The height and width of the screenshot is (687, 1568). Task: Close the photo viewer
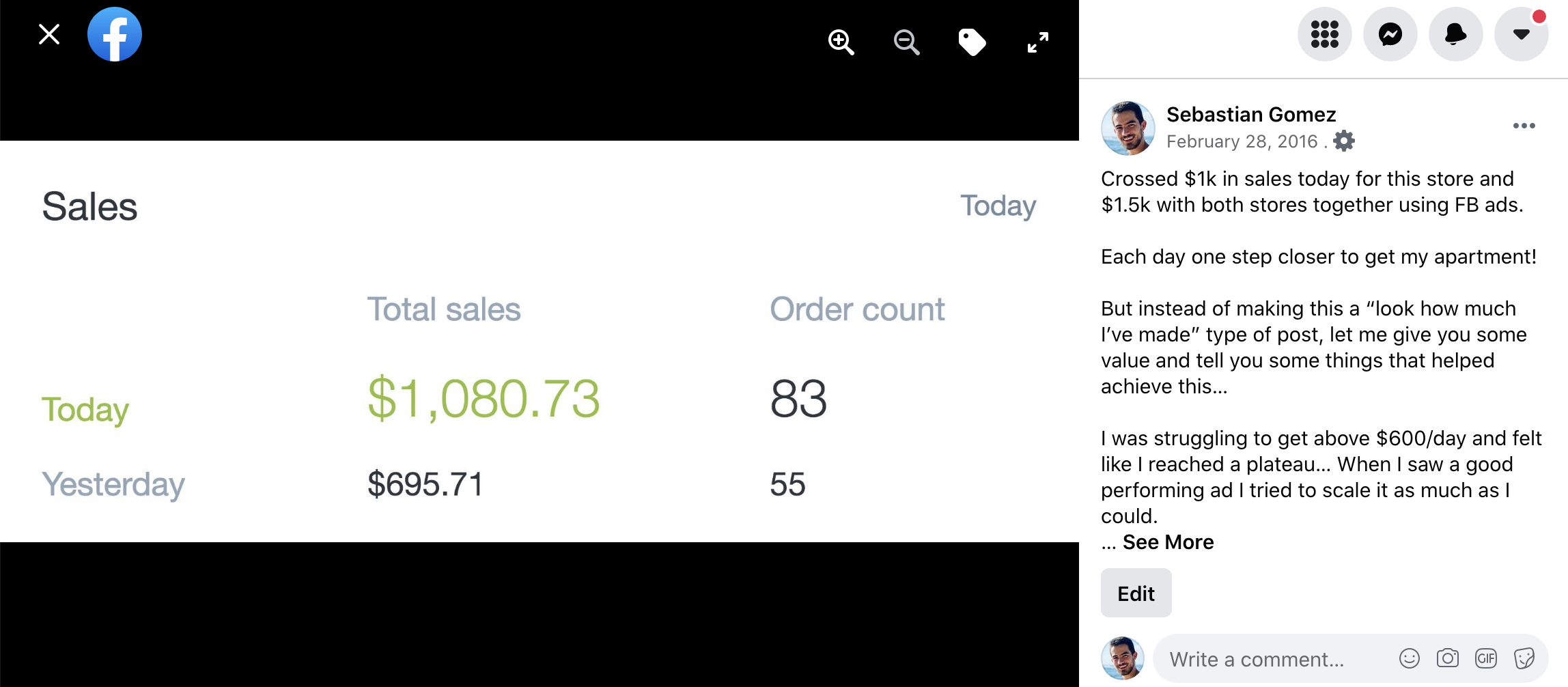click(x=49, y=34)
